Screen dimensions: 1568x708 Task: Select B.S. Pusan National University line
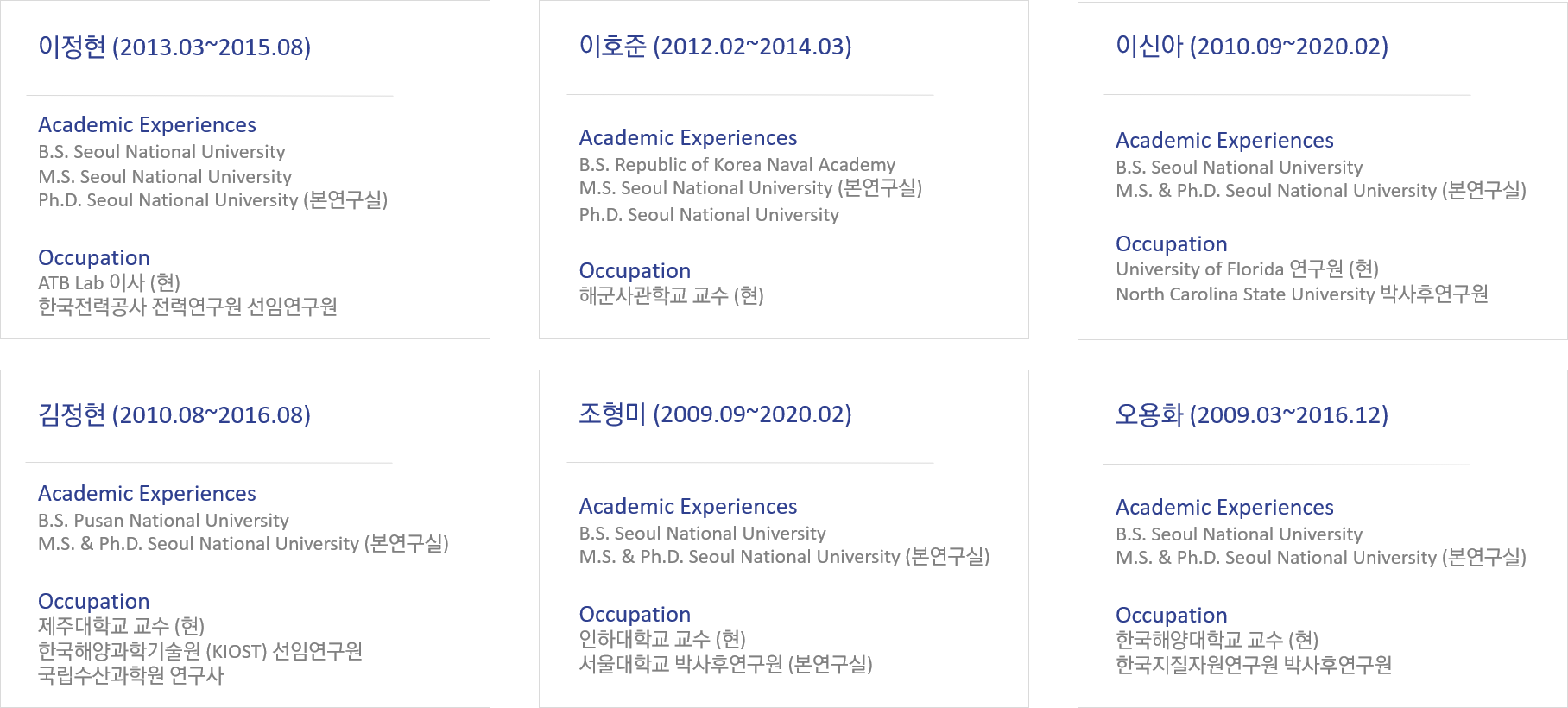[x=163, y=520]
